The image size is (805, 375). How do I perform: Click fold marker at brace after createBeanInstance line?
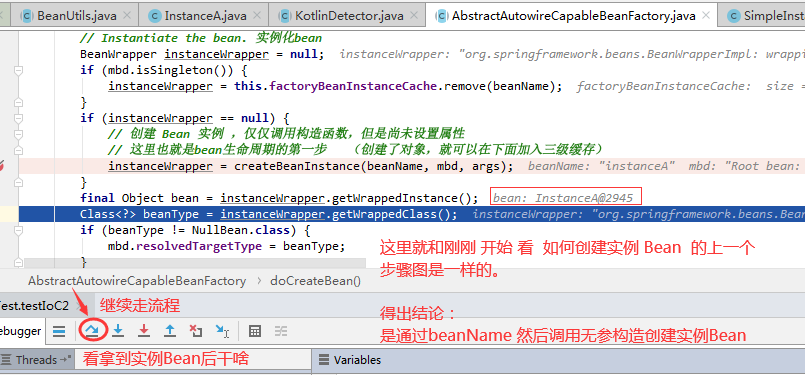(18, 182)
